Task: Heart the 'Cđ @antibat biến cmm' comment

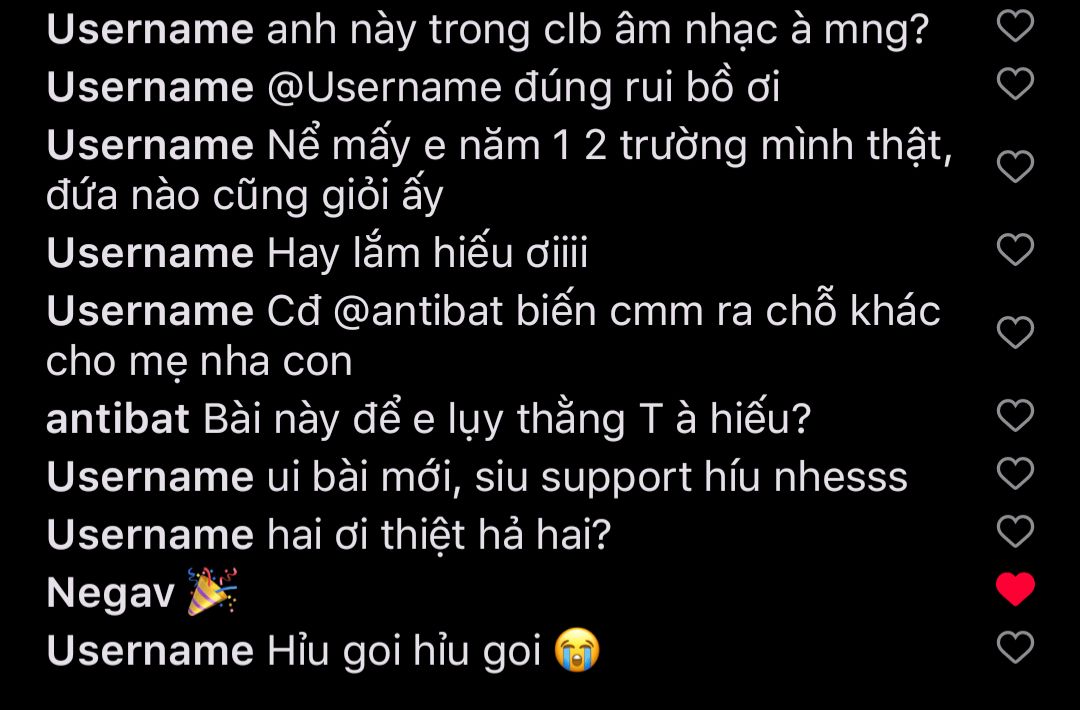Action: (x=1015, y=333)
